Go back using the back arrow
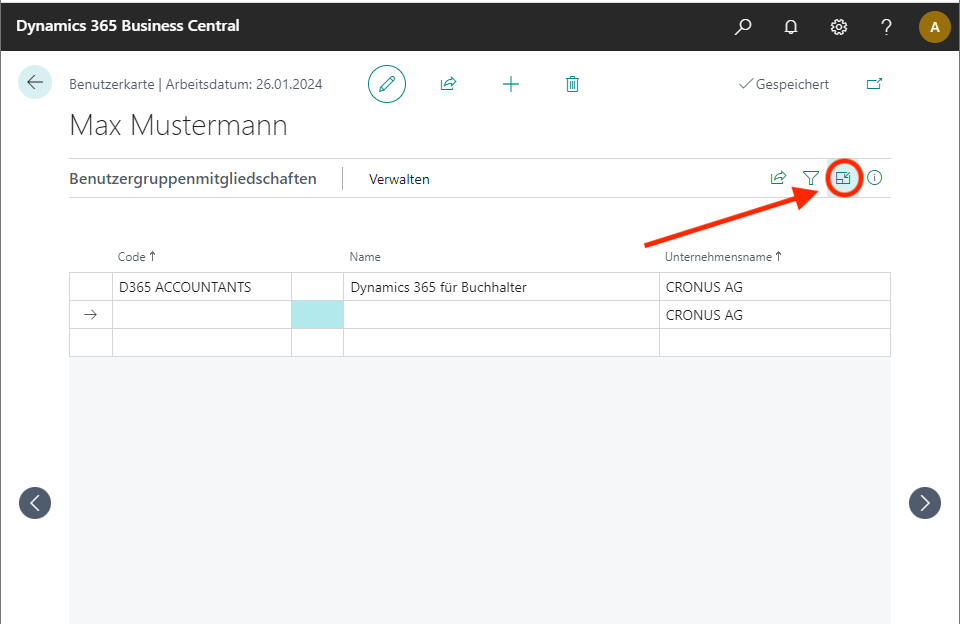This screenshot has height=624, width=960. (35, 83)
